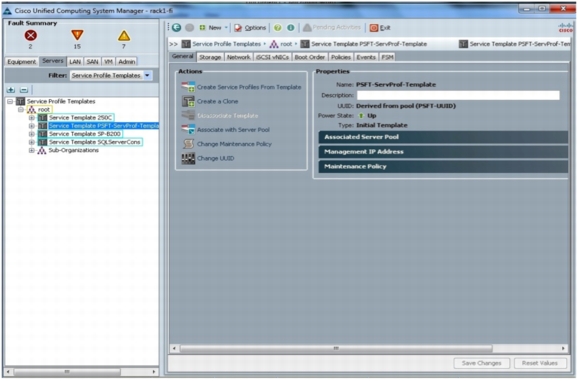Select the root organization in tree

coord(39,109)
